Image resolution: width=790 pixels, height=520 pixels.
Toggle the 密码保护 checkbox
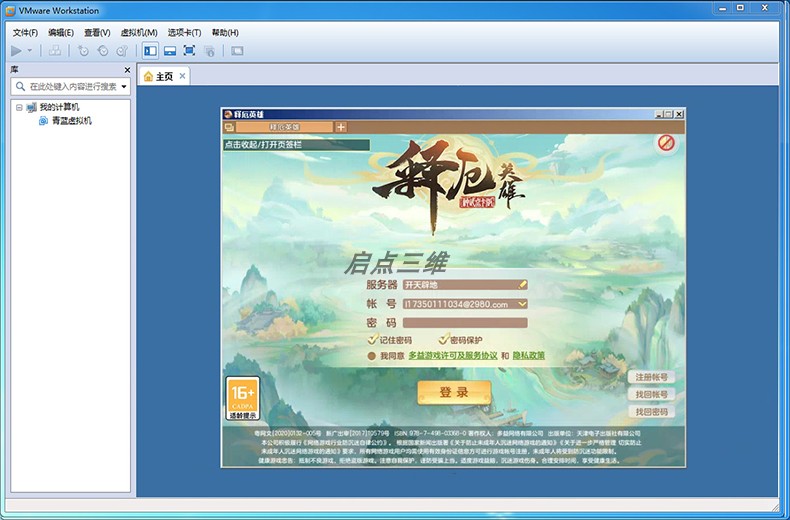(x=443, y=339)
